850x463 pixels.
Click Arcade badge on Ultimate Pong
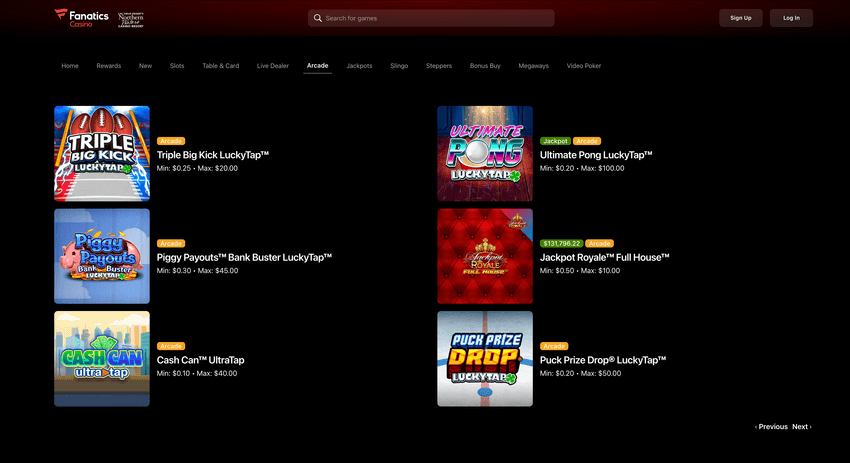pyautogui.click(x=587, y=141)
